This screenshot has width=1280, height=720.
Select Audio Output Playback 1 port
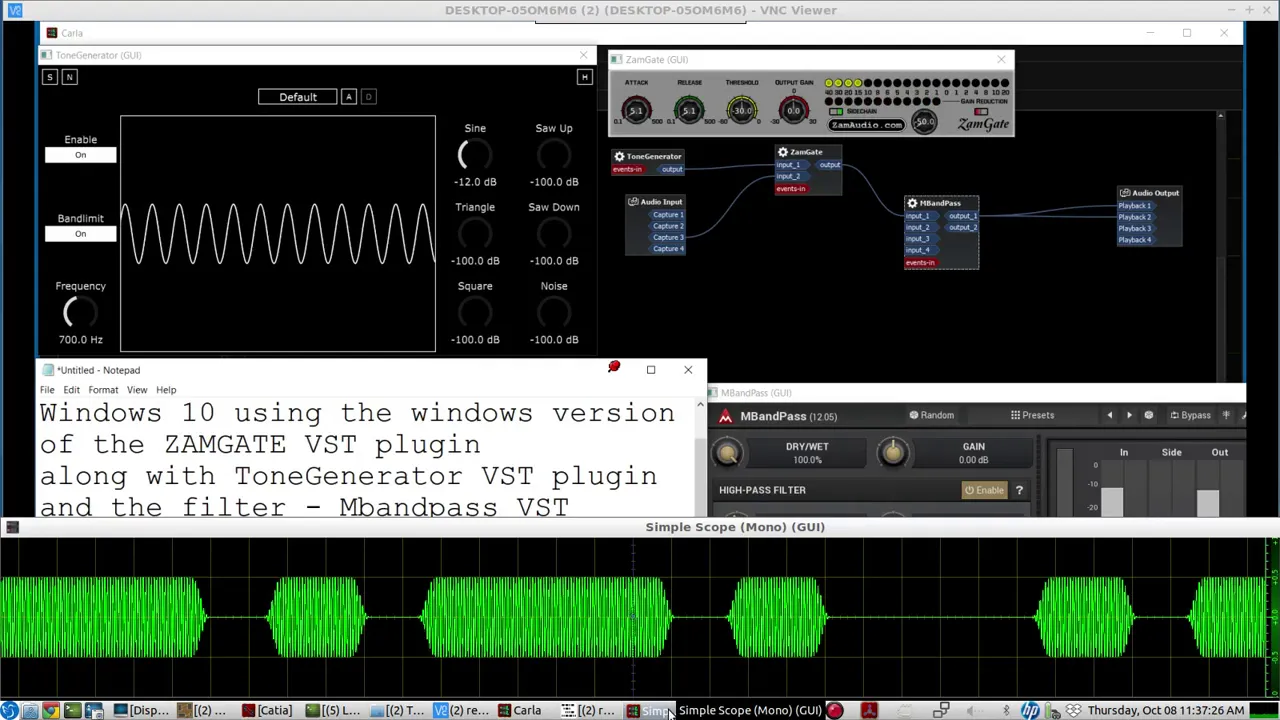[x=1135, y=206]
